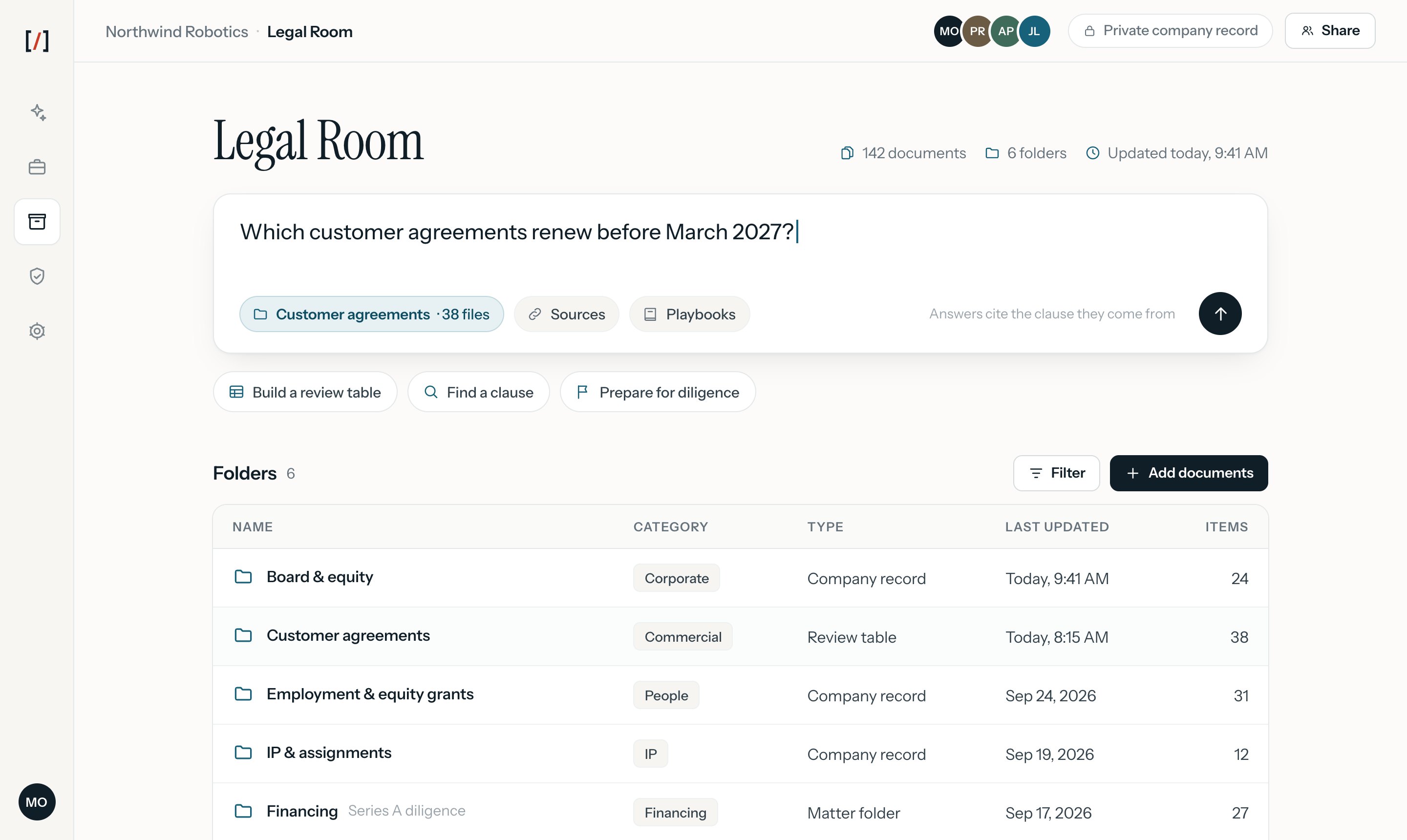Choose Build a review table
Viewport: 1407px width, 840px height.
305,392
